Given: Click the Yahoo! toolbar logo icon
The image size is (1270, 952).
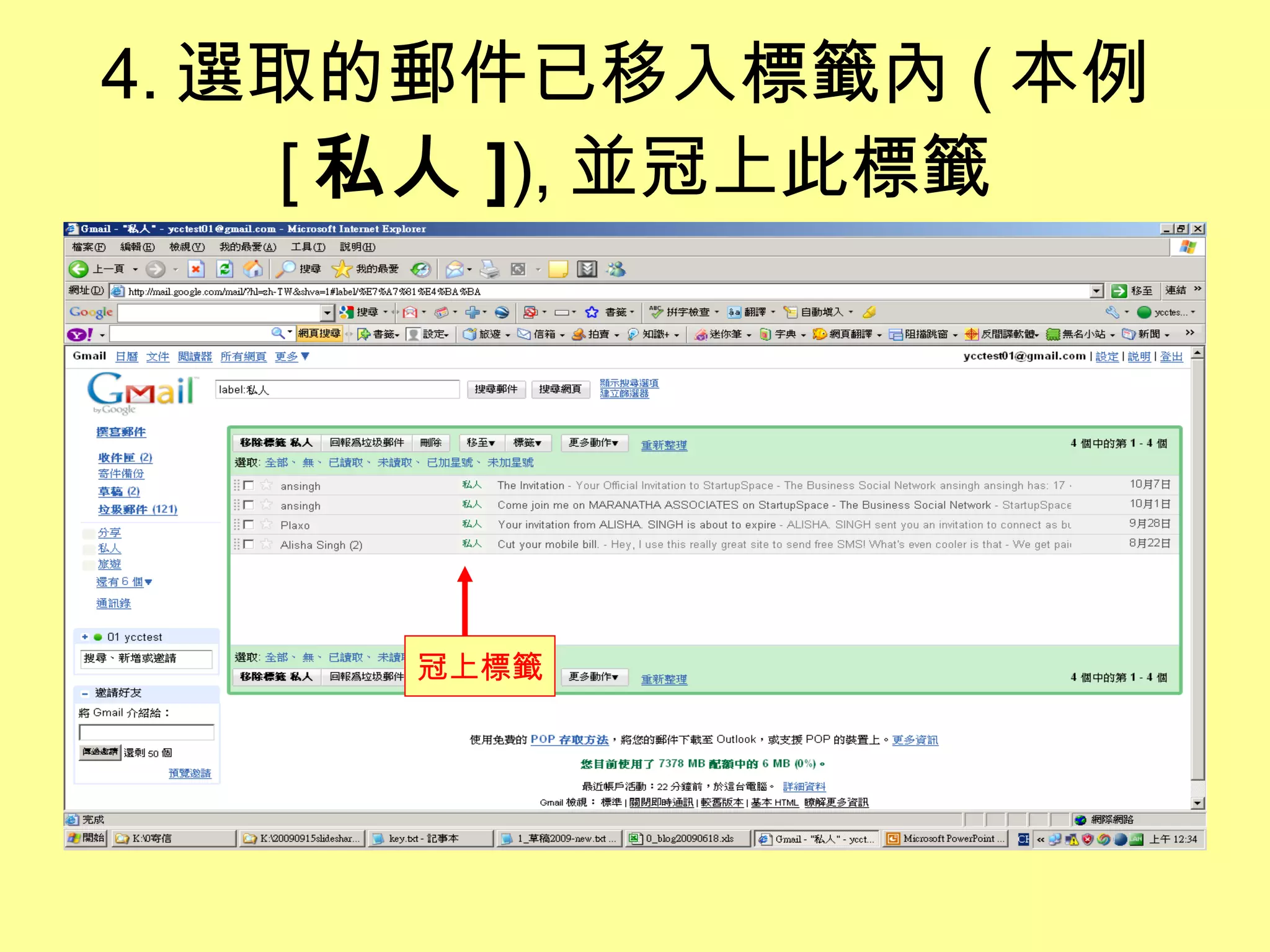Looking at the screenshot, I should pos(81,335).
